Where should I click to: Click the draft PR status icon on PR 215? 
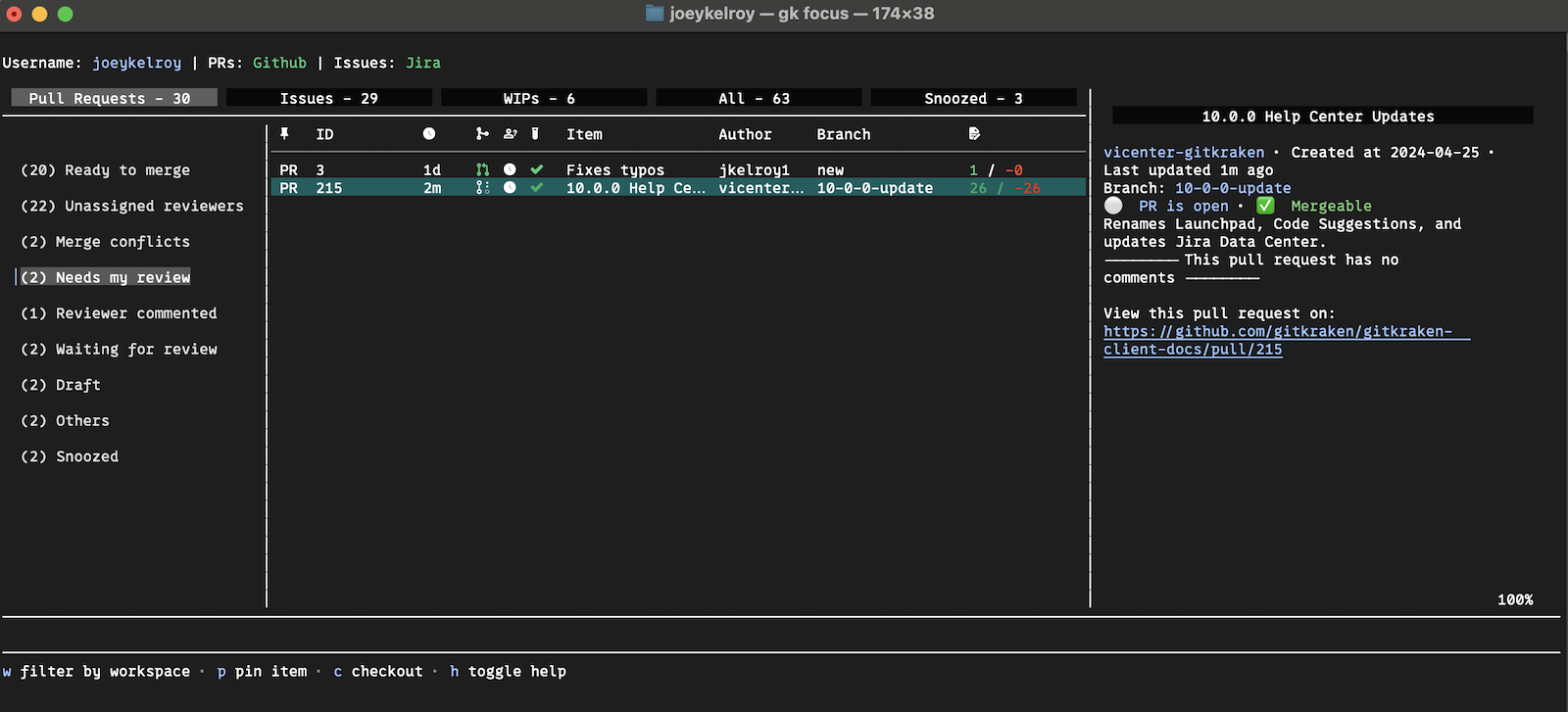pyautogui.click(x=482, y=187)
